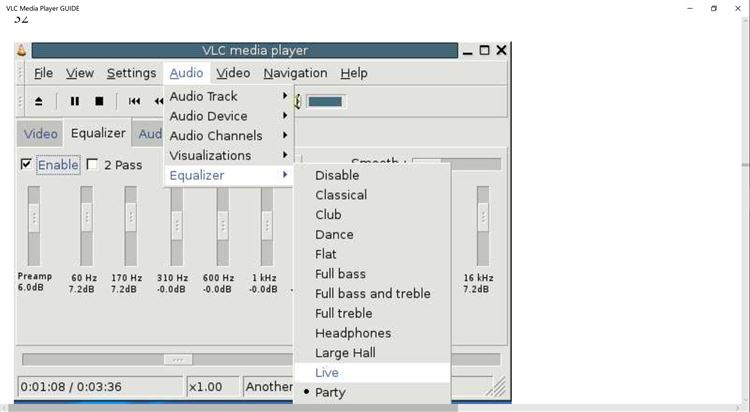Switch to the Video tab
The height and width of the screenshot is (412, 750).
(41, 134)
